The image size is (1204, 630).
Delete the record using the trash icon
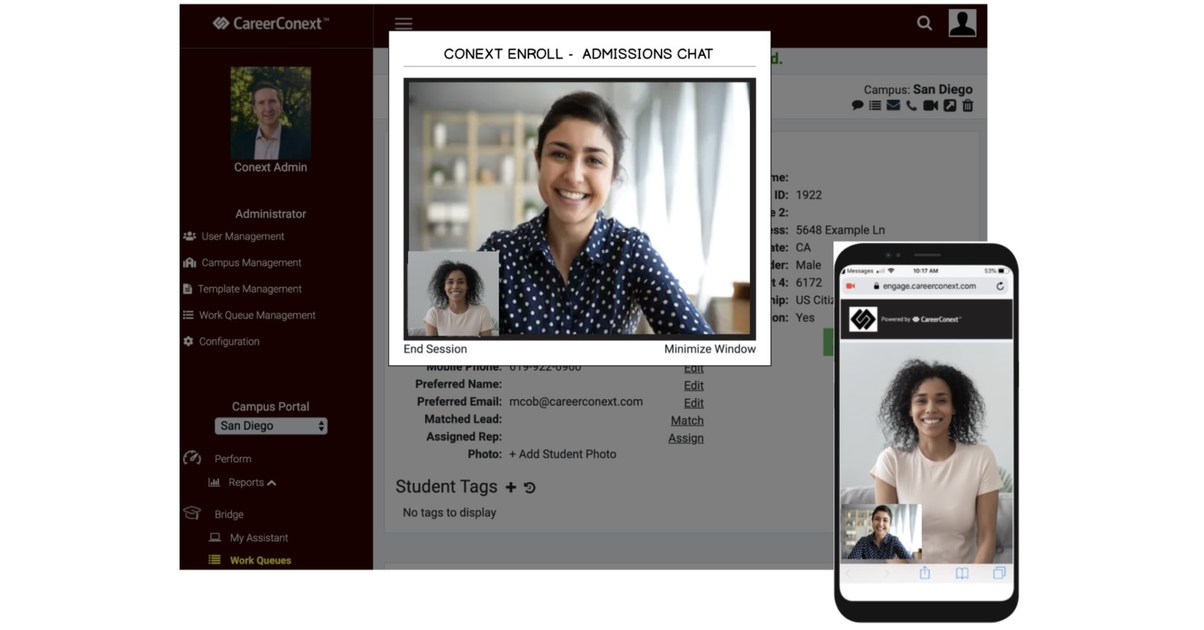[x=968, y=105]
